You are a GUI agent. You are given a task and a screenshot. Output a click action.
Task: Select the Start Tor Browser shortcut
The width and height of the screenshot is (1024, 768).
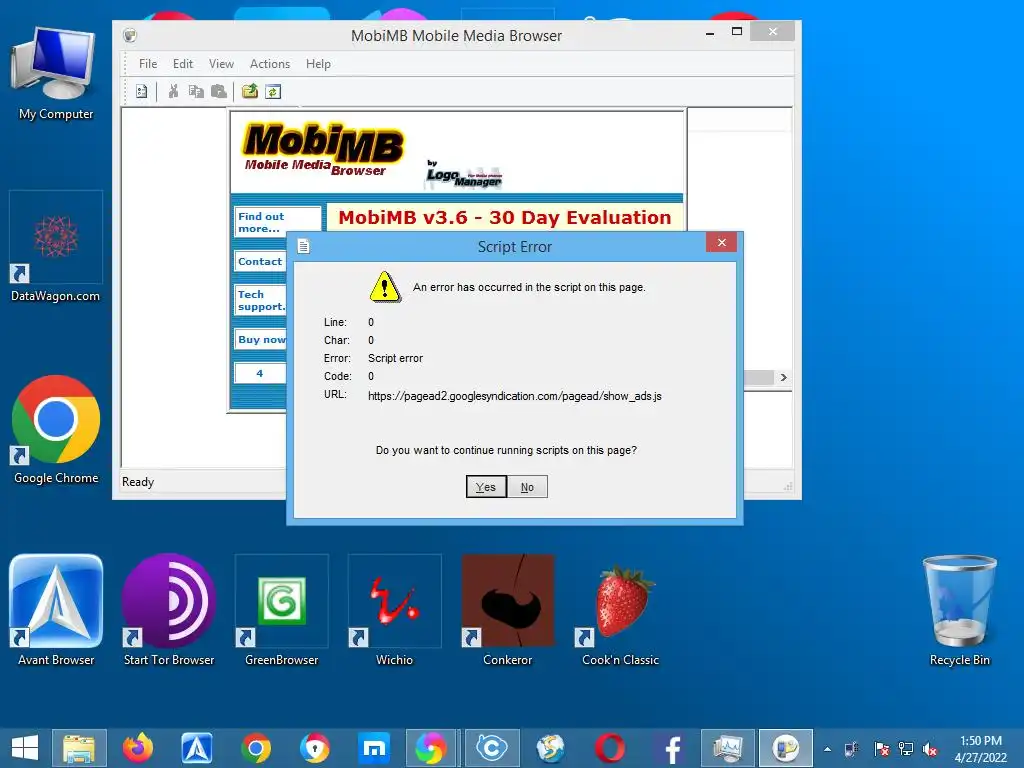[x=168, y=610]
